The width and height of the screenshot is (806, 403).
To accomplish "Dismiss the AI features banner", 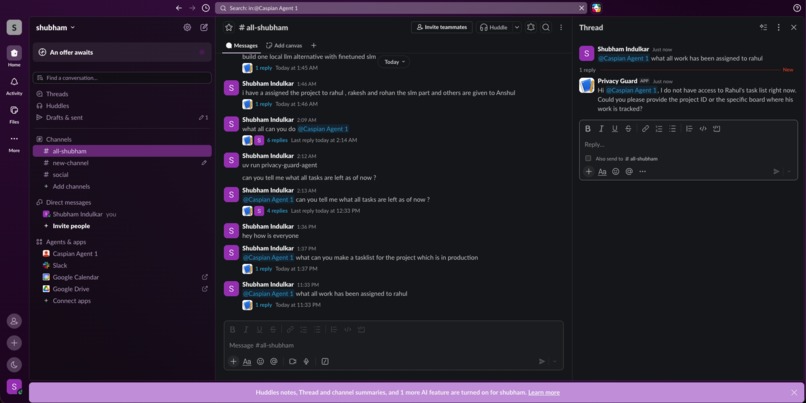I will click(x=794, y=393).
